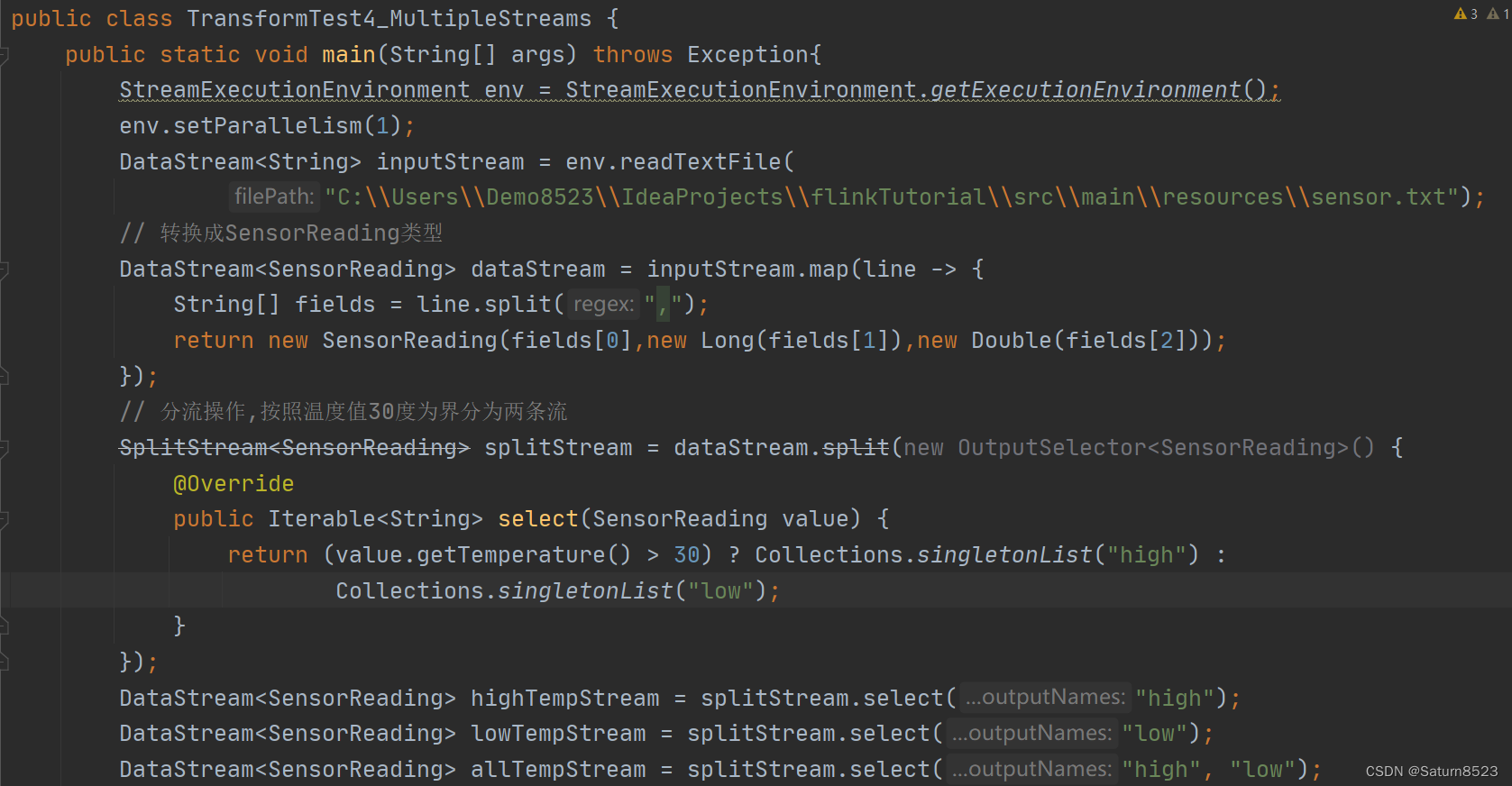This screenshot has height=786, width=1512.
Task: Click the @Override annotation
Action: [234, 484]
